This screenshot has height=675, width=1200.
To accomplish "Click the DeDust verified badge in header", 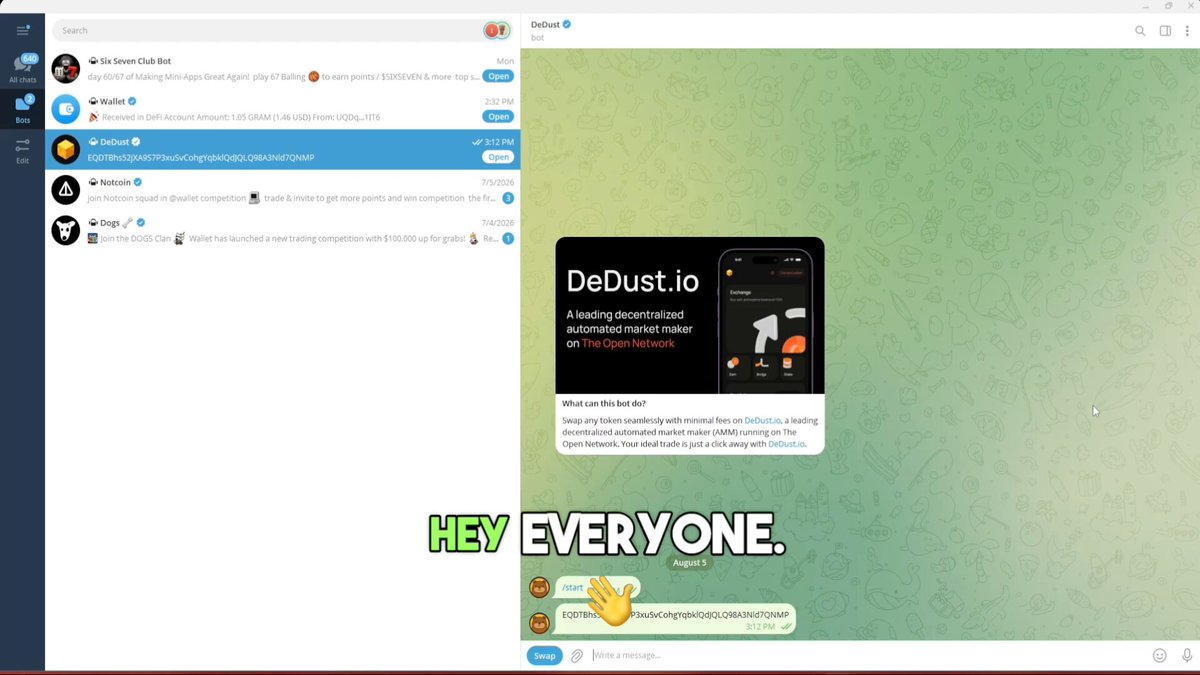I will pyautogui.click(x=567, y=24).
